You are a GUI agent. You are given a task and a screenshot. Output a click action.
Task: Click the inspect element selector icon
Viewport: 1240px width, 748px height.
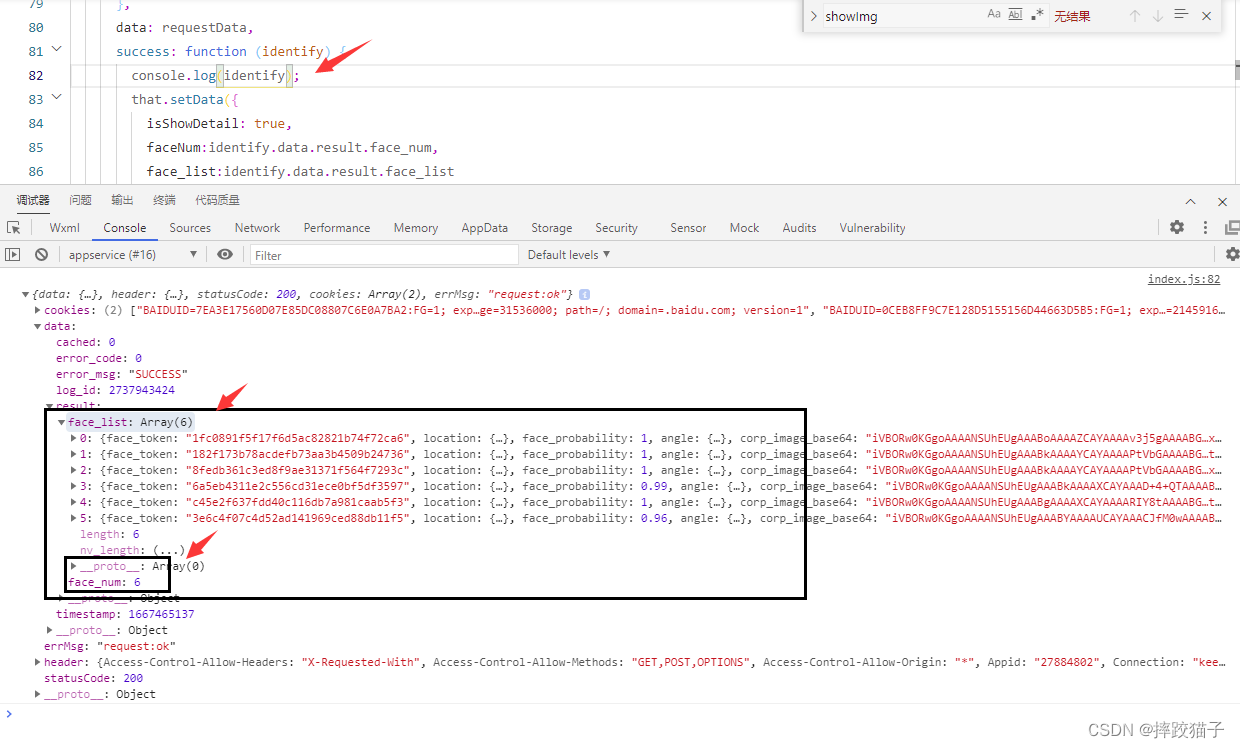[14, 228]
